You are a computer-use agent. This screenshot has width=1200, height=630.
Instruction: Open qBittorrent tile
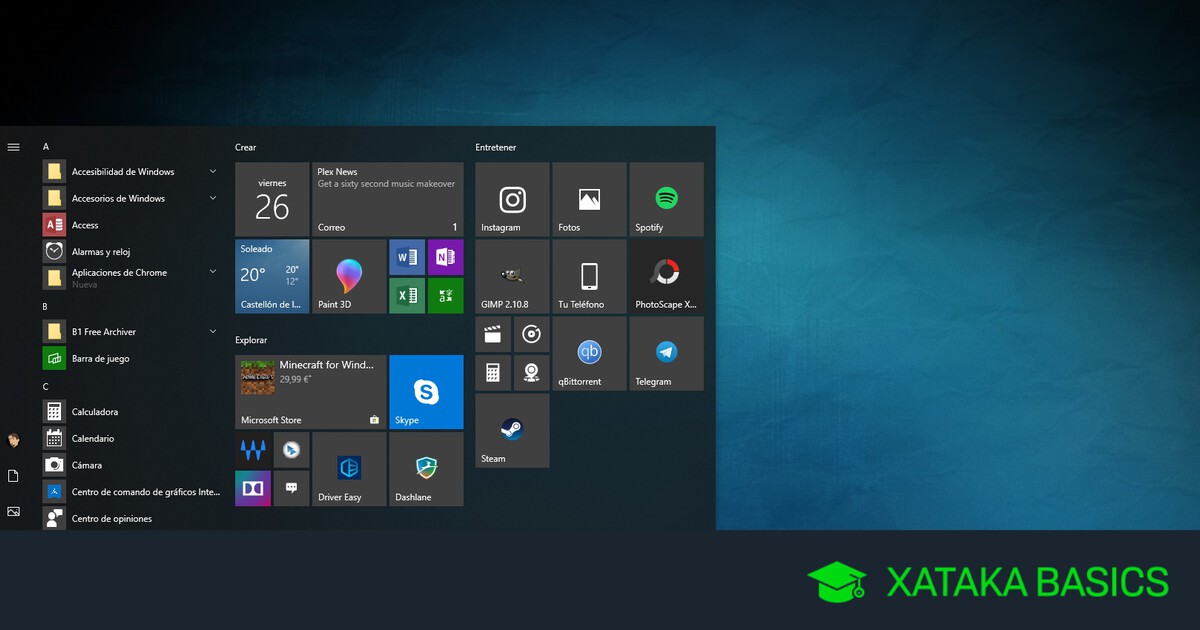click(x=589, y=353)
